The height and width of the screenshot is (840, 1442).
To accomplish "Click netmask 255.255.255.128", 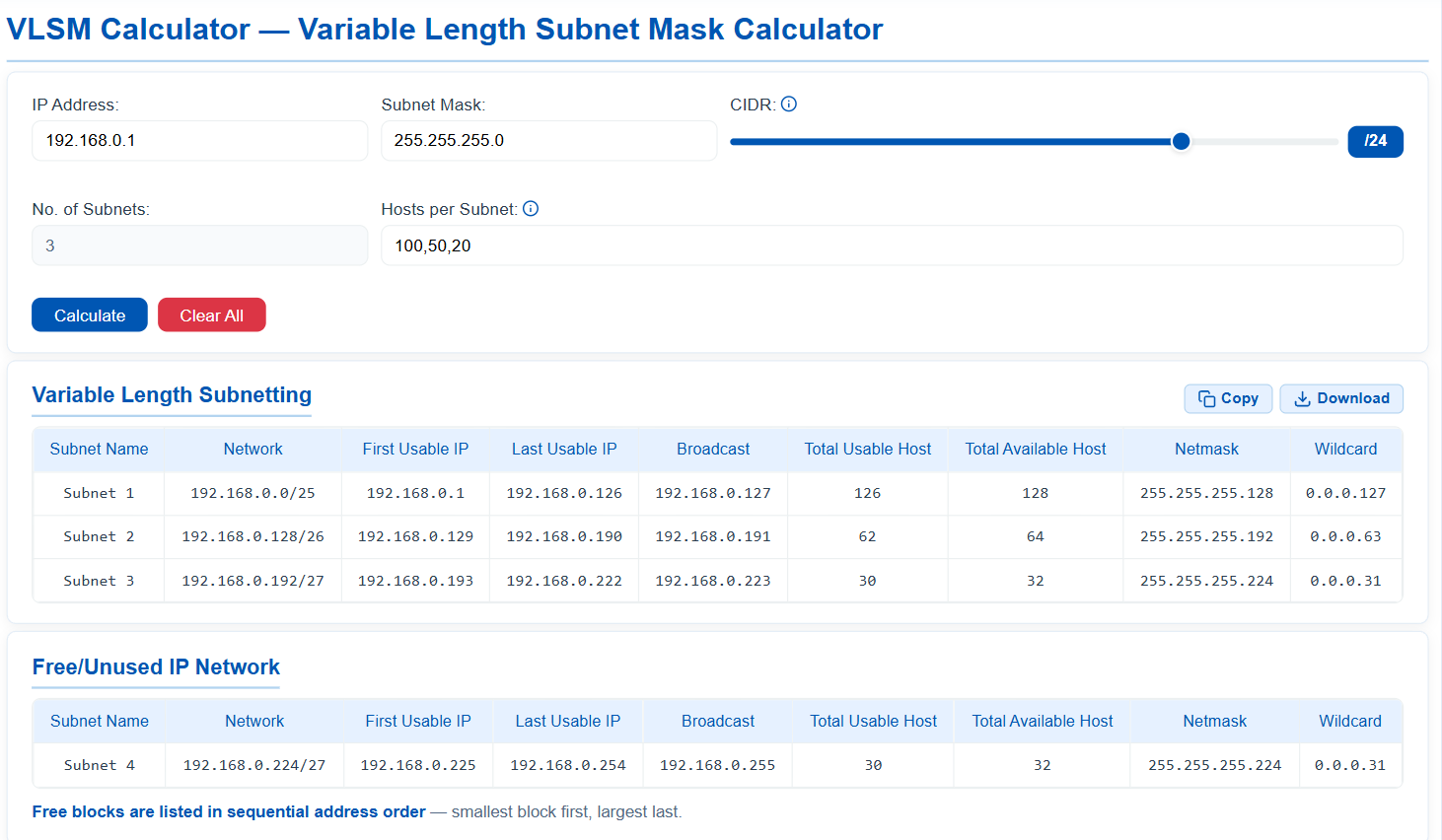I will pos(1206,493).
